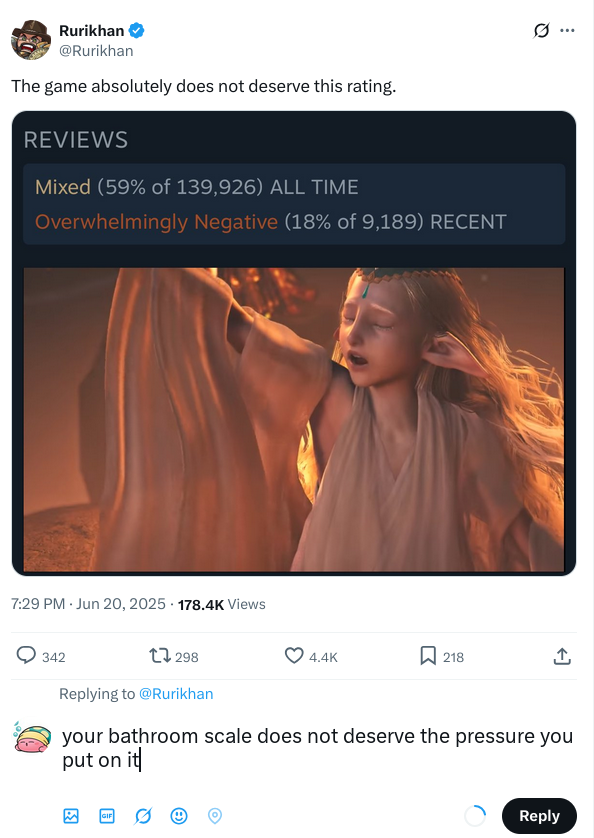Screen dimensions: 594x838
Task: Open Rurikhan's profile avatar
Action: (x=31, y=40)
